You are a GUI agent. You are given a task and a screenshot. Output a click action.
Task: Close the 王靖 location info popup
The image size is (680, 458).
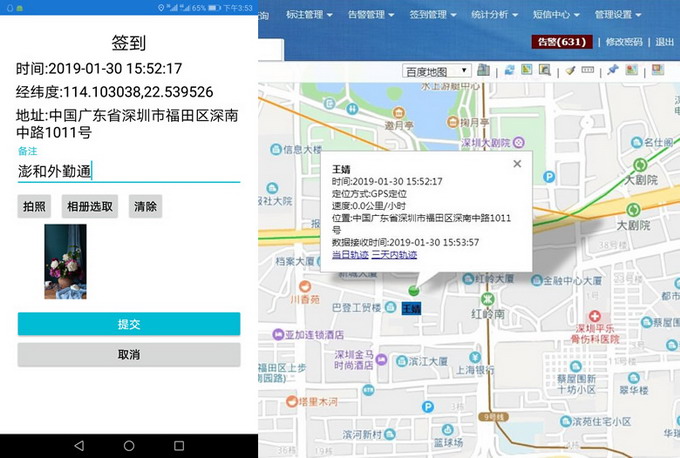(517, 164)
